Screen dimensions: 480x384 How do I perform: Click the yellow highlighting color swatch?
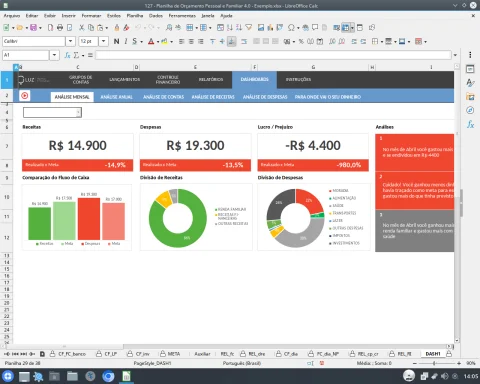click(164, 41)
